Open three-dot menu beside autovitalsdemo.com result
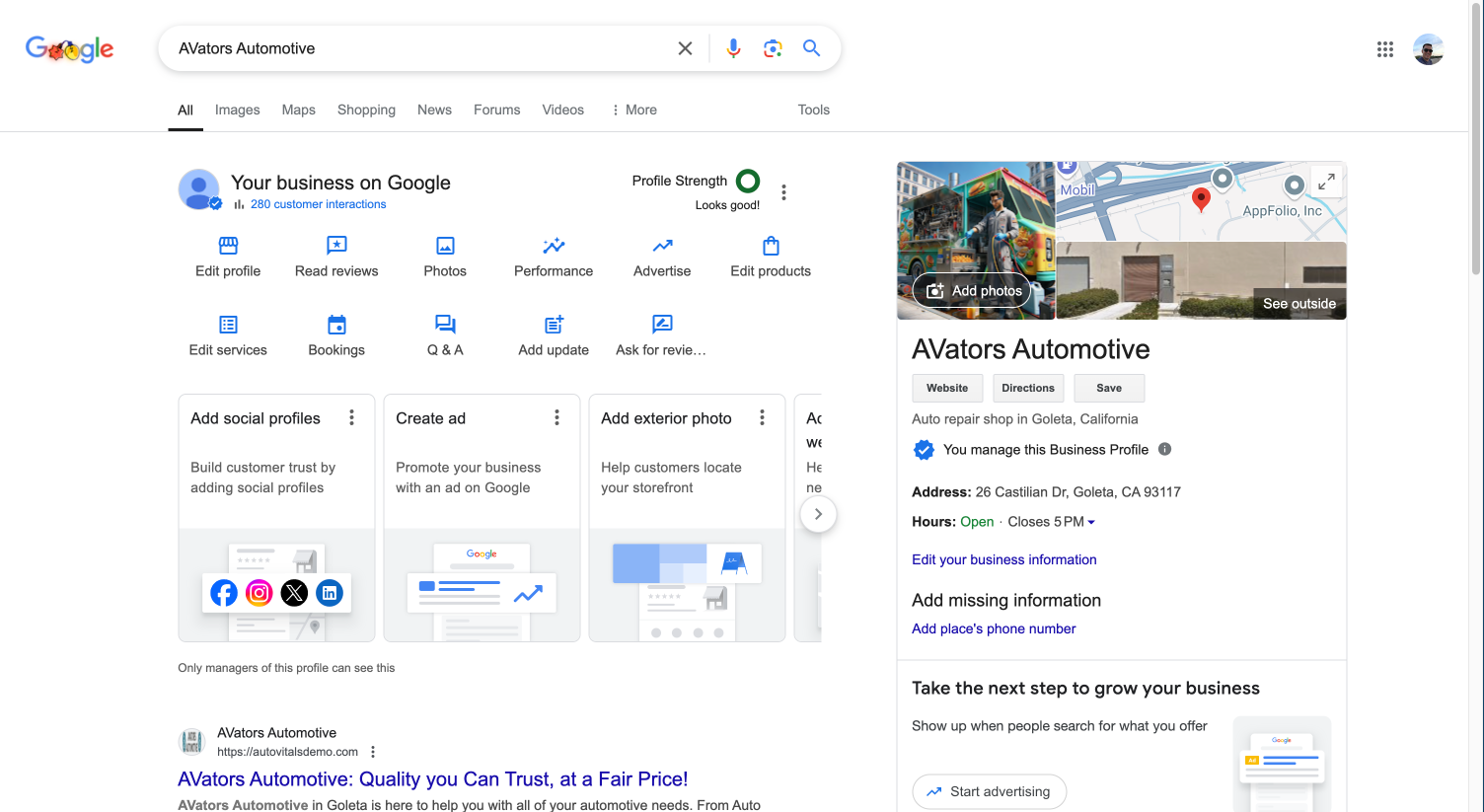Screen dimensions: 1484x812 pyautogui.click(x=373, y=752)
